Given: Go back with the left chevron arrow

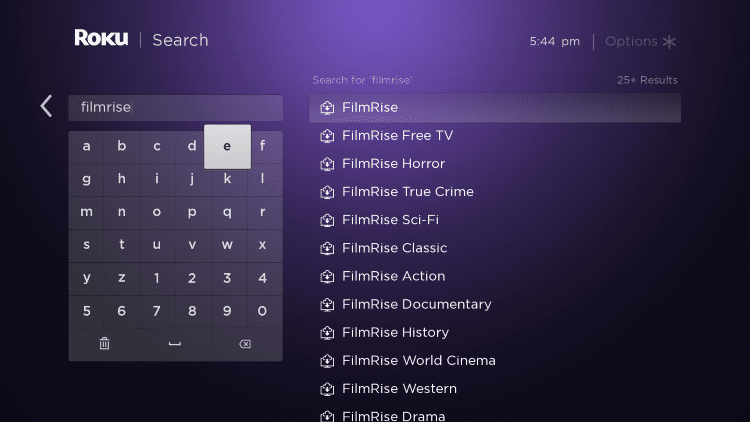Looking at the screenshot, I should 46,106.
